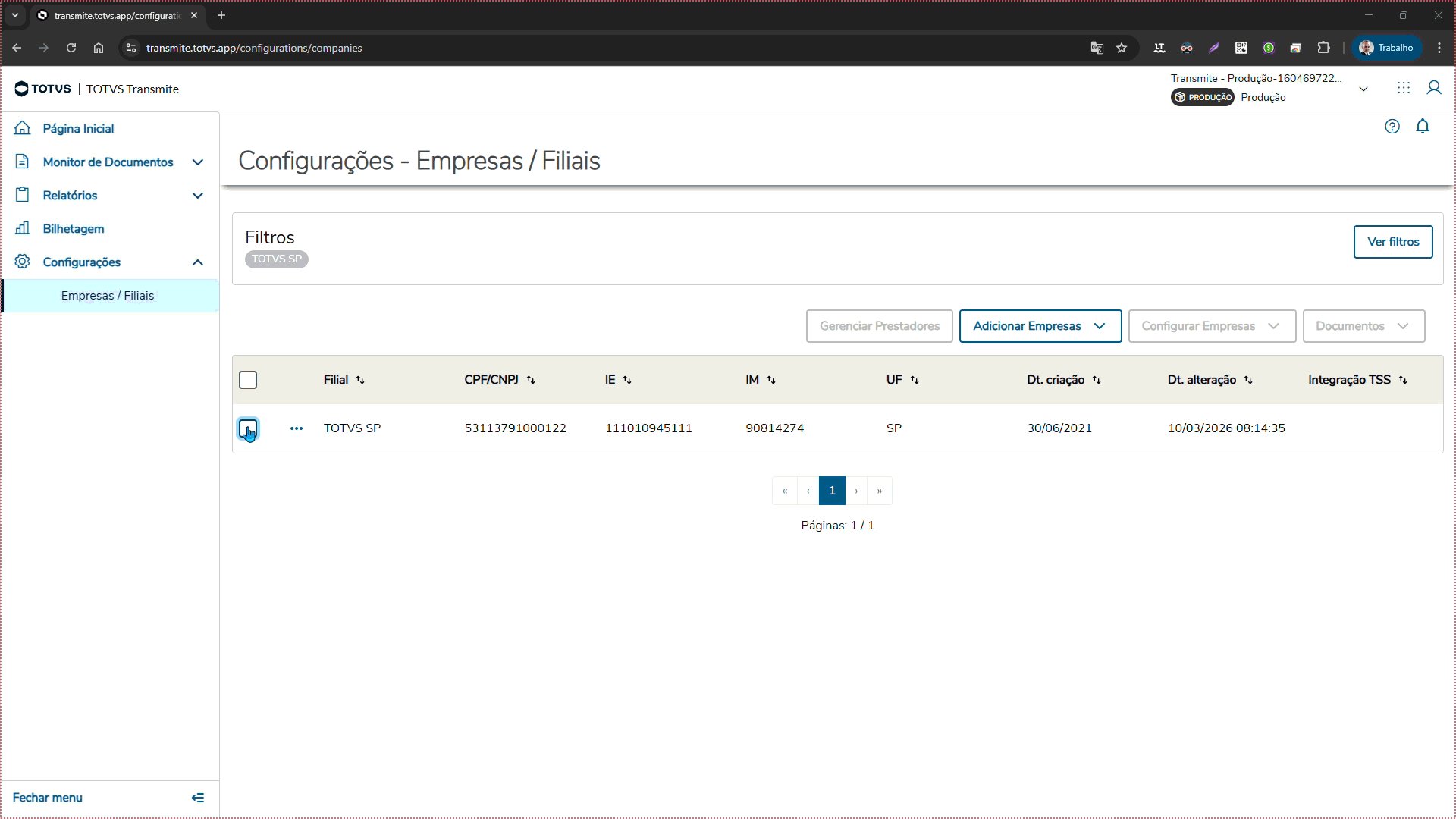Screen dimensions: 1456x819
Task: Open the Bilhetagem menu item
Action: 73,229
